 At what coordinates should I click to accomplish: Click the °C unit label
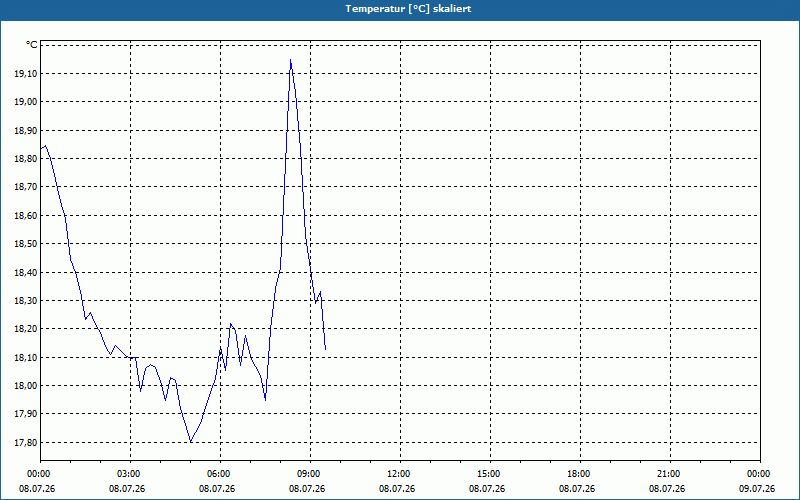point(32,45)
